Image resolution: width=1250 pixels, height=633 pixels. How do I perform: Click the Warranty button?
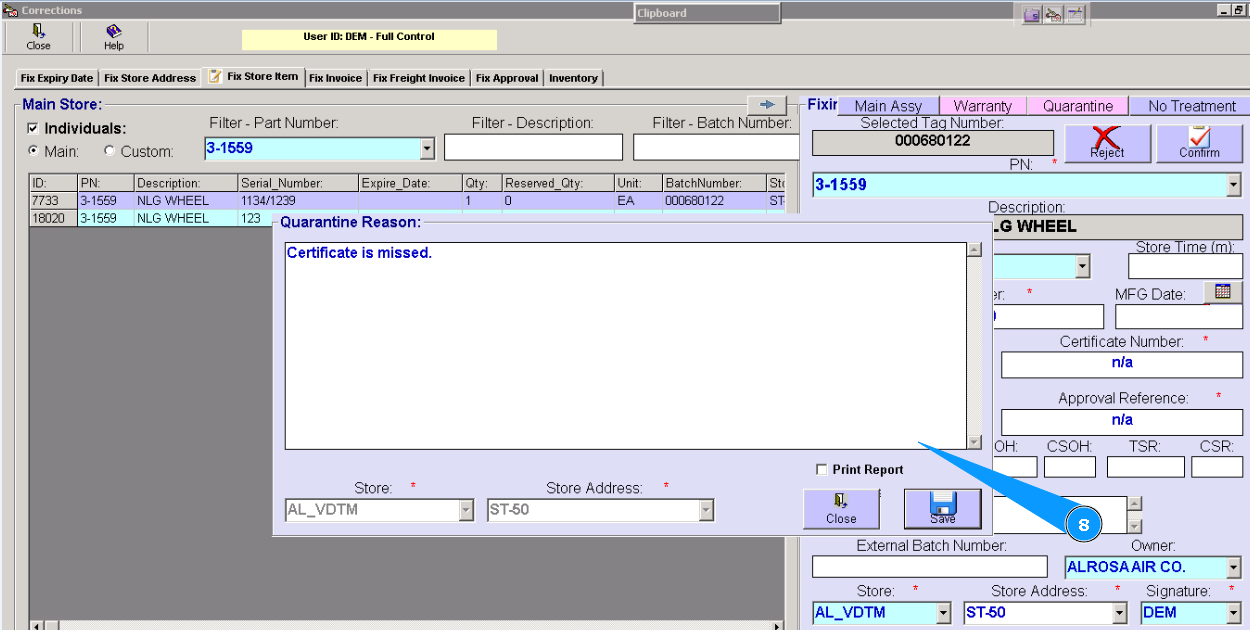pyautogui.click(x=982, y=106)
